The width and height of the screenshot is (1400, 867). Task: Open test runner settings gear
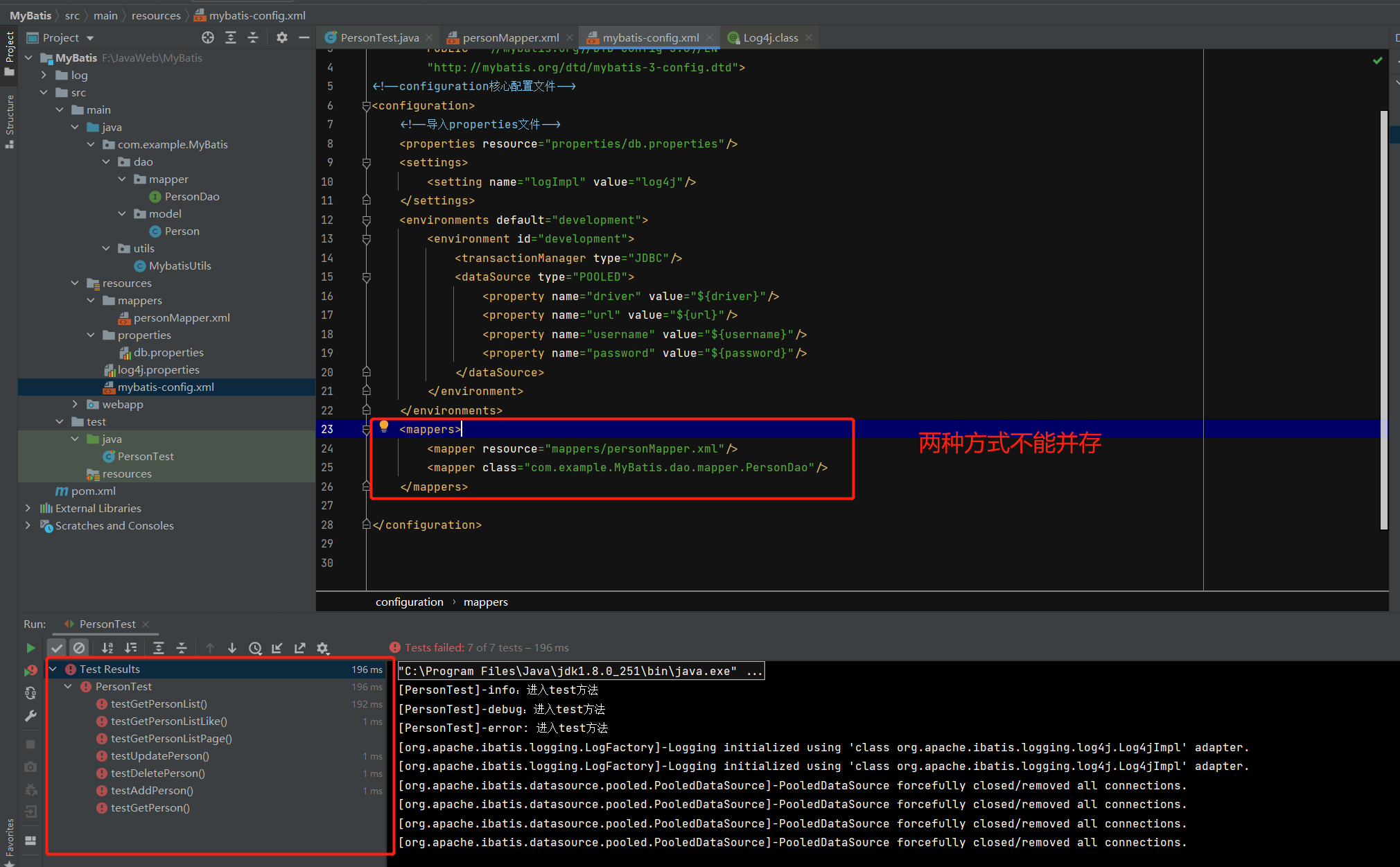click(322, 648)
